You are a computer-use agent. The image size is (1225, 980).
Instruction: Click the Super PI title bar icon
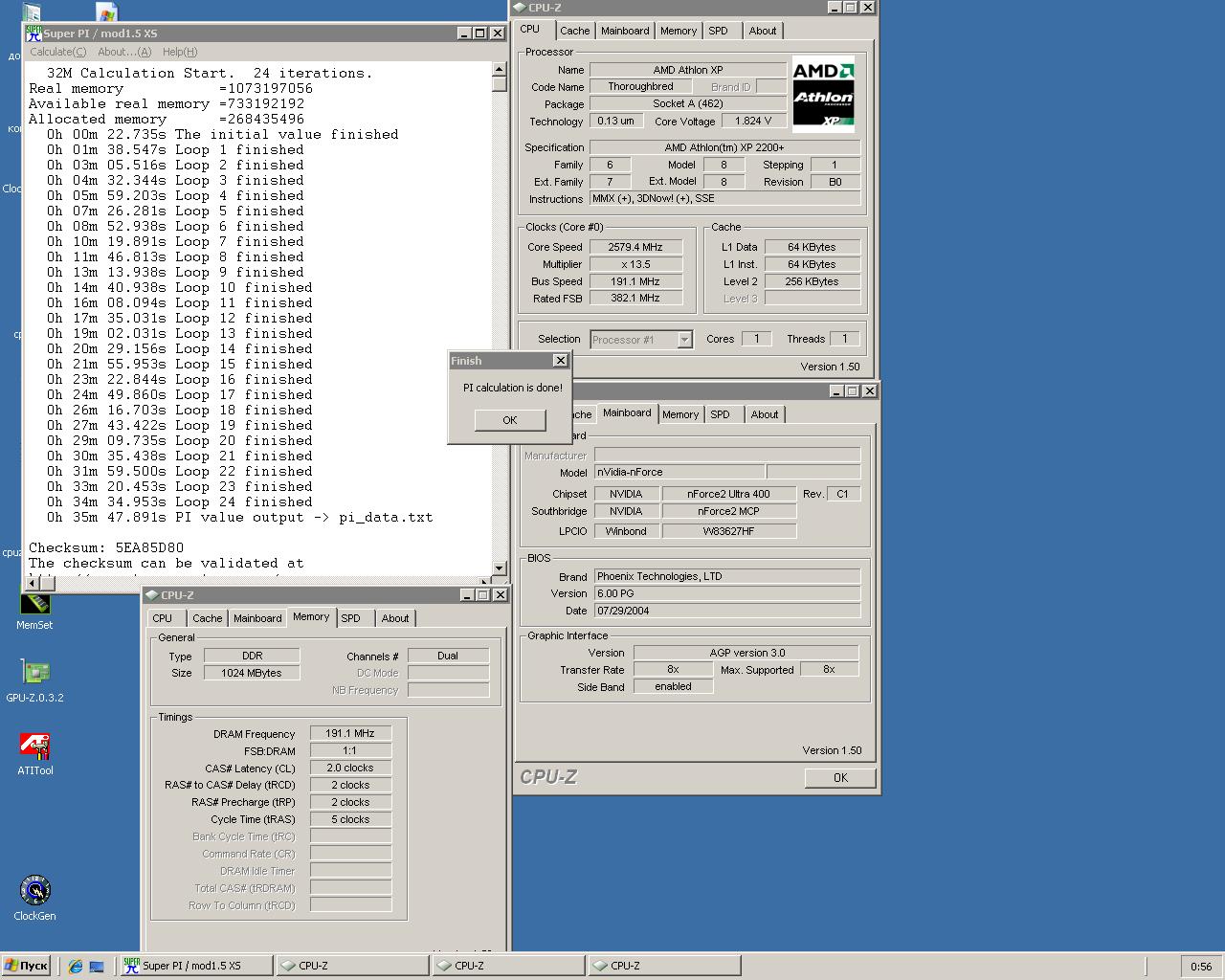coord(33,33)
